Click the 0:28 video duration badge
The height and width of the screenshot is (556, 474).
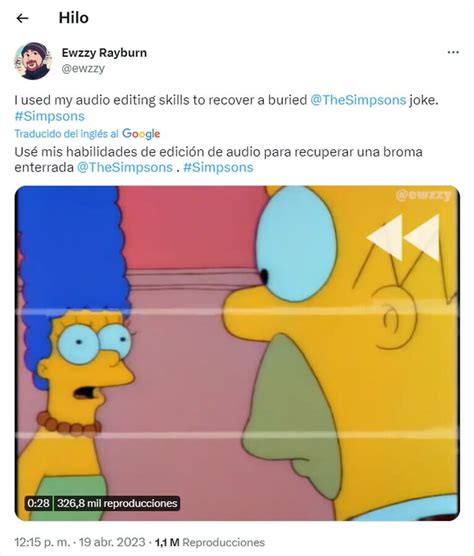point(38,503)
